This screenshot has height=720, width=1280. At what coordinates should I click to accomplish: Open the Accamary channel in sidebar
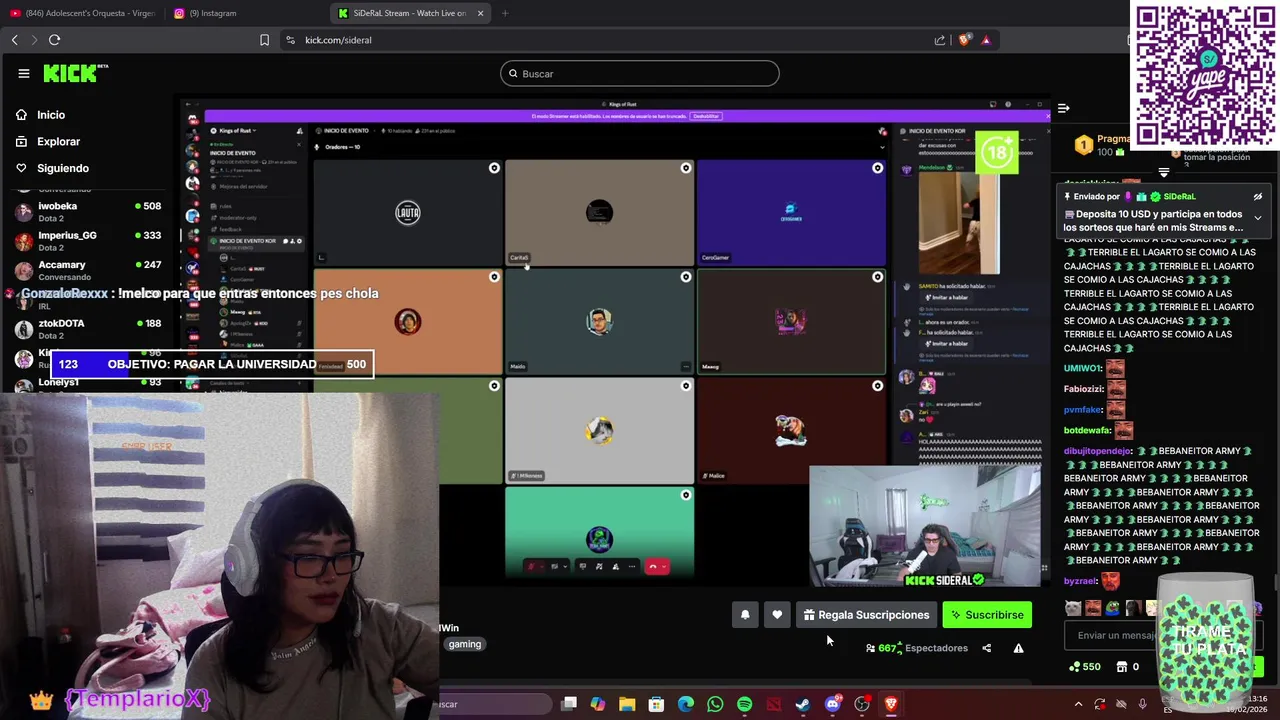pos(88,270)
